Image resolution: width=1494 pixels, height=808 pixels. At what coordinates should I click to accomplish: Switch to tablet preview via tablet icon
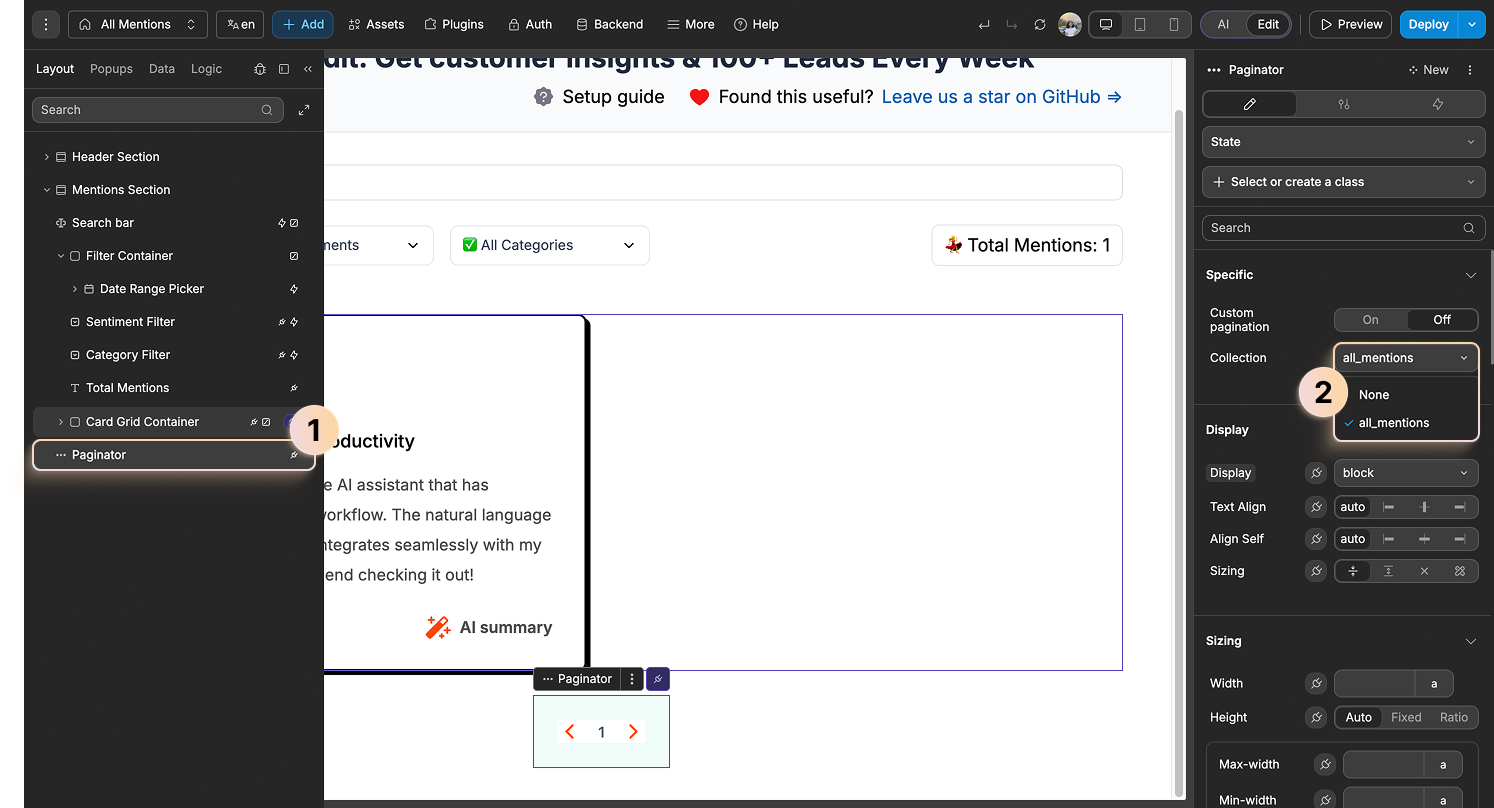1141,23
